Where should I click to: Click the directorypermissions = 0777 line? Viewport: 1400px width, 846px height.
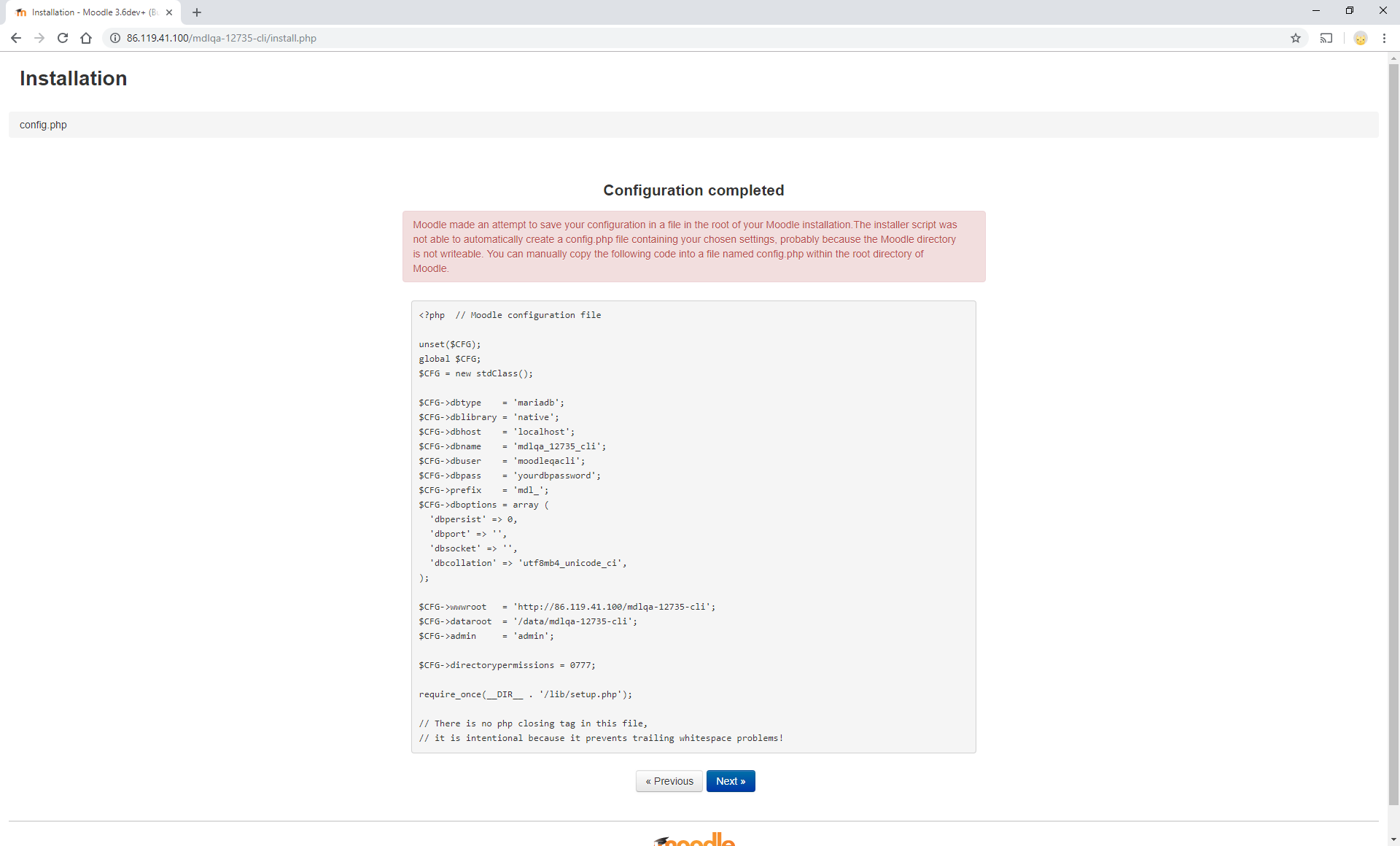[x=507, y=665]
